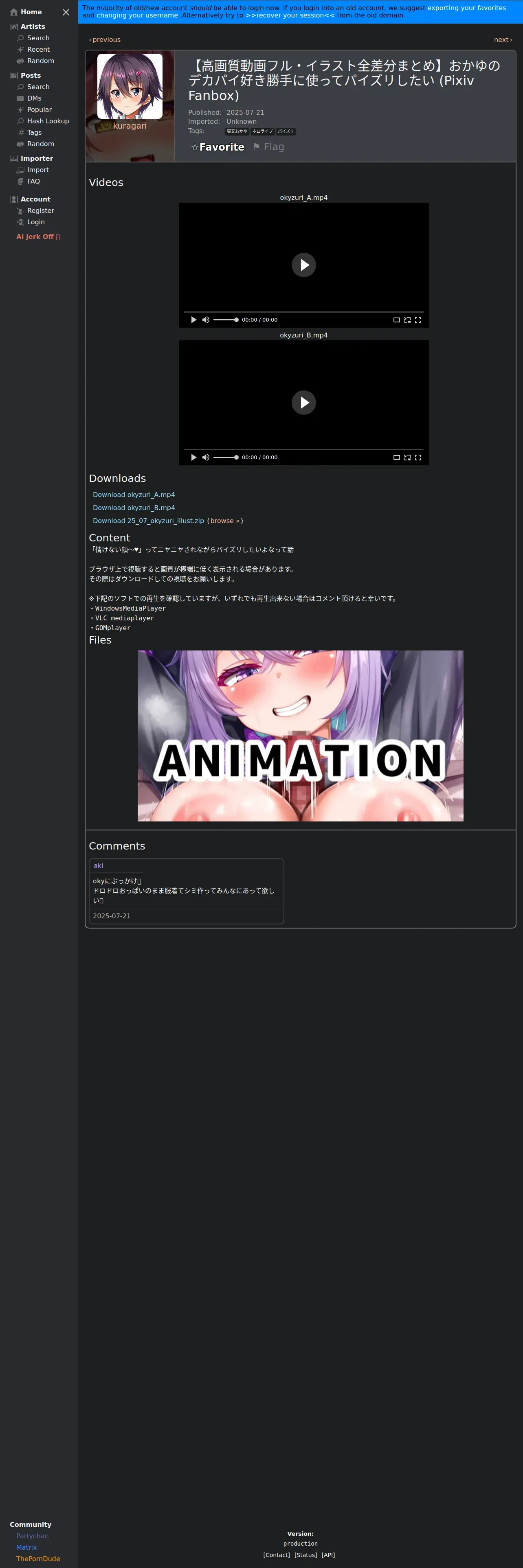The image size is (523, 1568).
Task: Download okyzuri_B.mp4 link
Action: 134,508
